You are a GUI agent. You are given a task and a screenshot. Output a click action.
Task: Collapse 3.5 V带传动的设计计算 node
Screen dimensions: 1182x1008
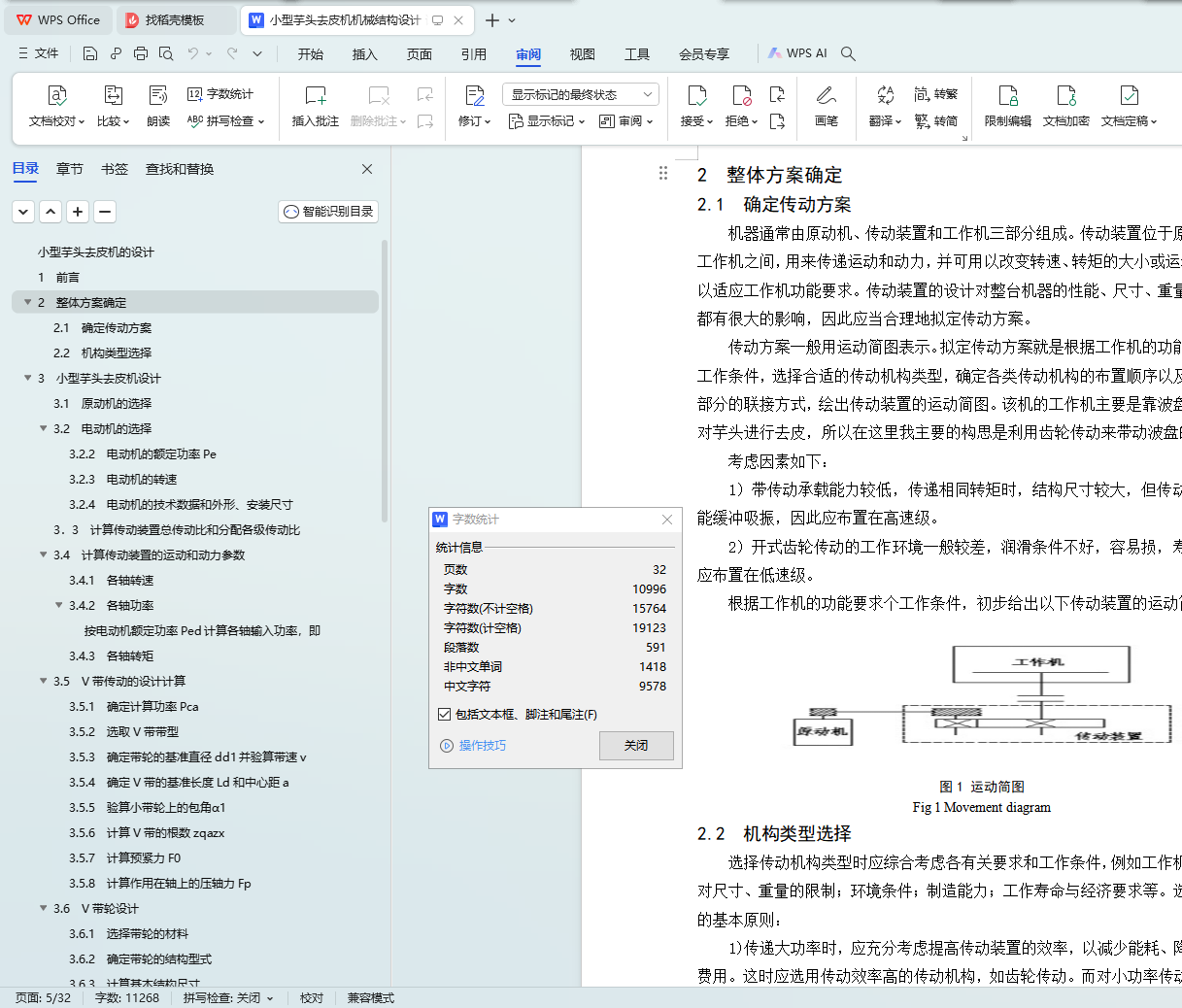tap(43, 681)
